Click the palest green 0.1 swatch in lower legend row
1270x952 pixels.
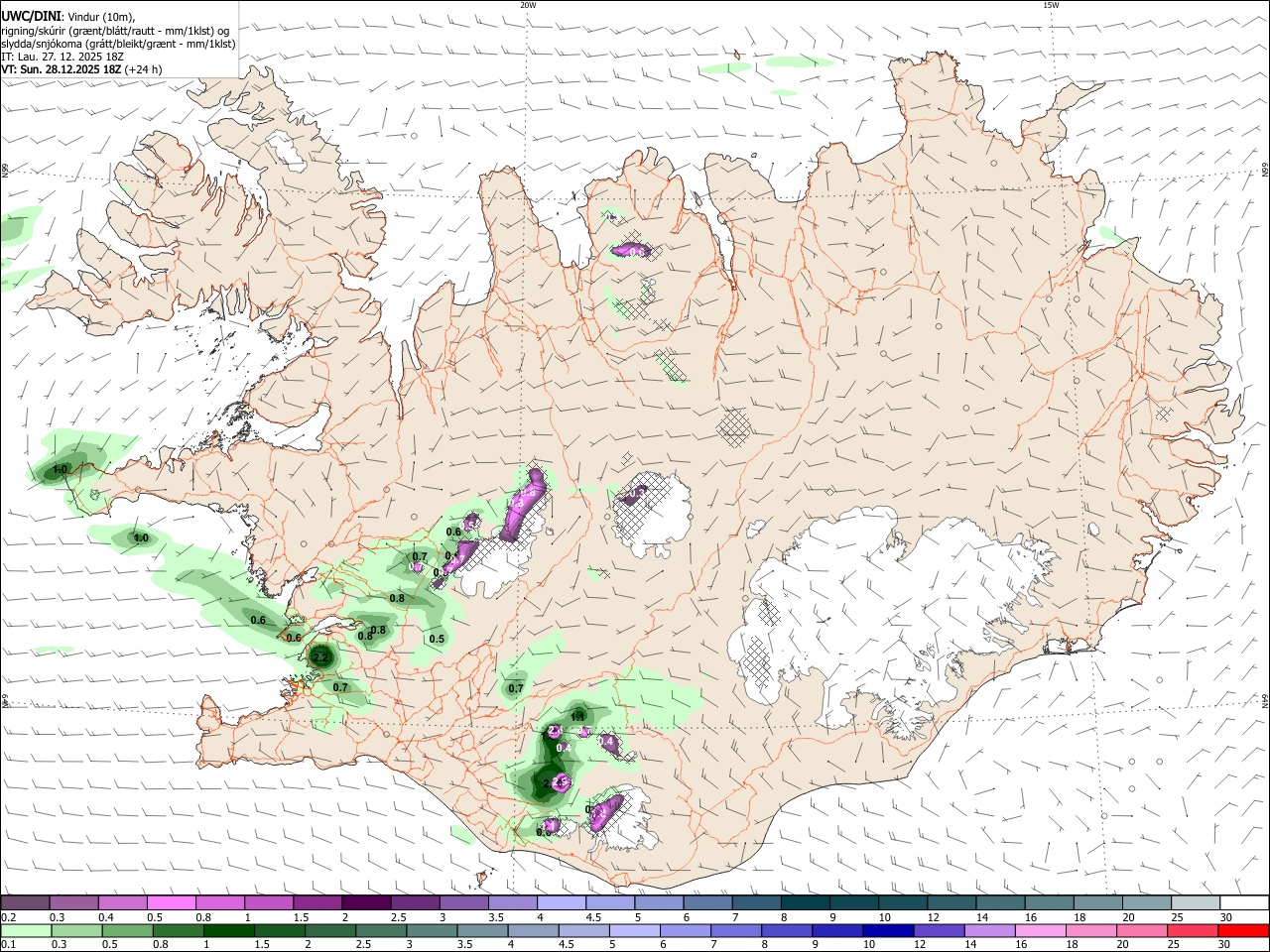tap(25, 931)
